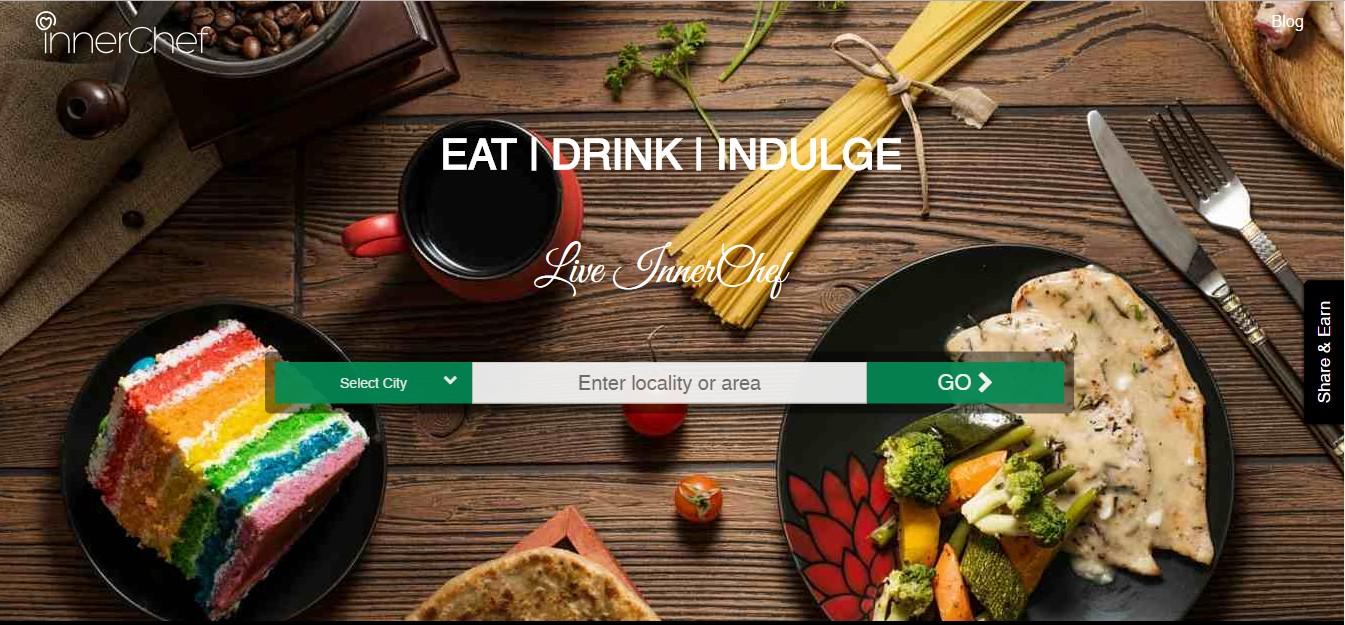Click the green GO button
The height and width of the screenshot is (625, 1345).
(965, 383)
